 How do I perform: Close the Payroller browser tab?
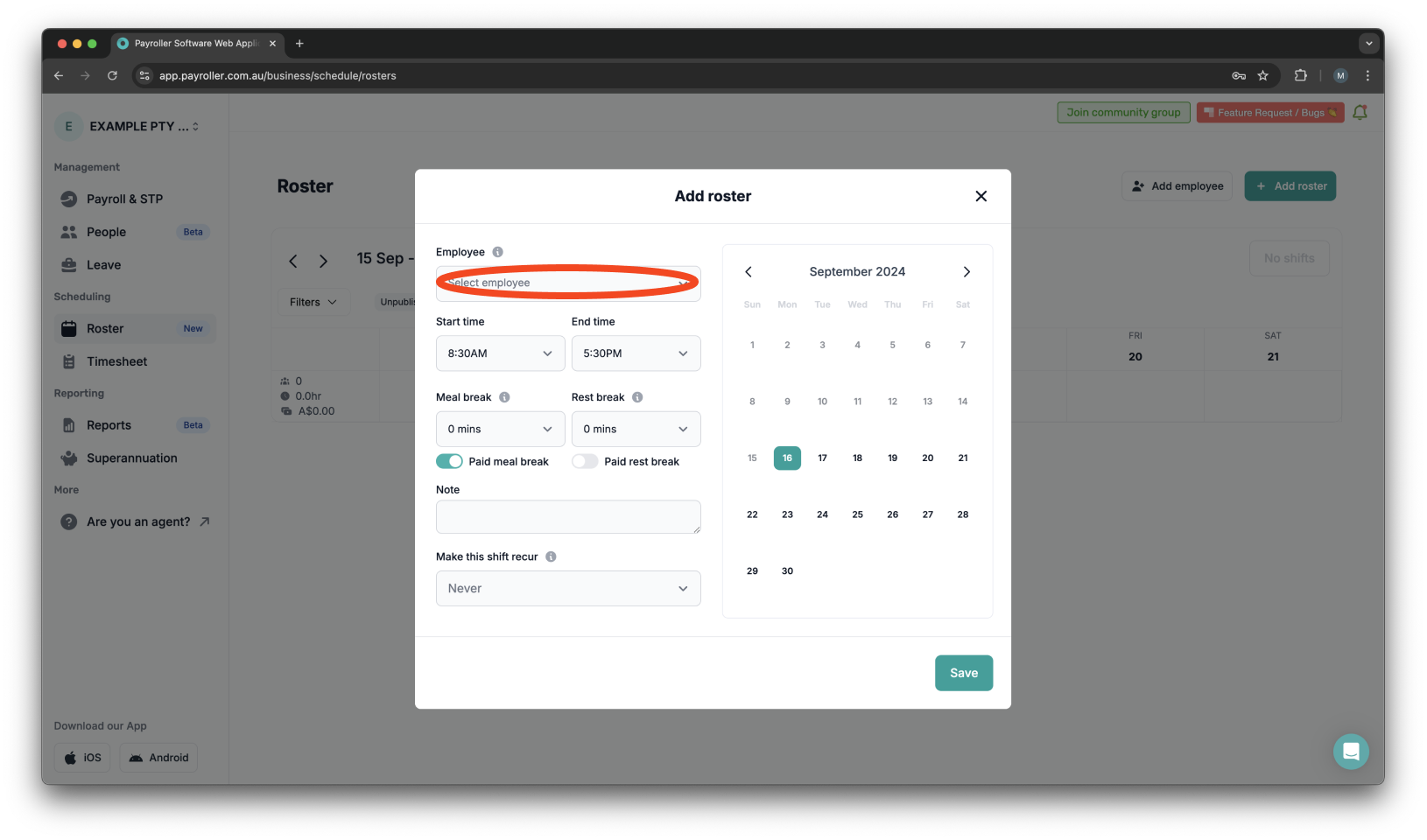pyautogui.click(x=272, y=43)
